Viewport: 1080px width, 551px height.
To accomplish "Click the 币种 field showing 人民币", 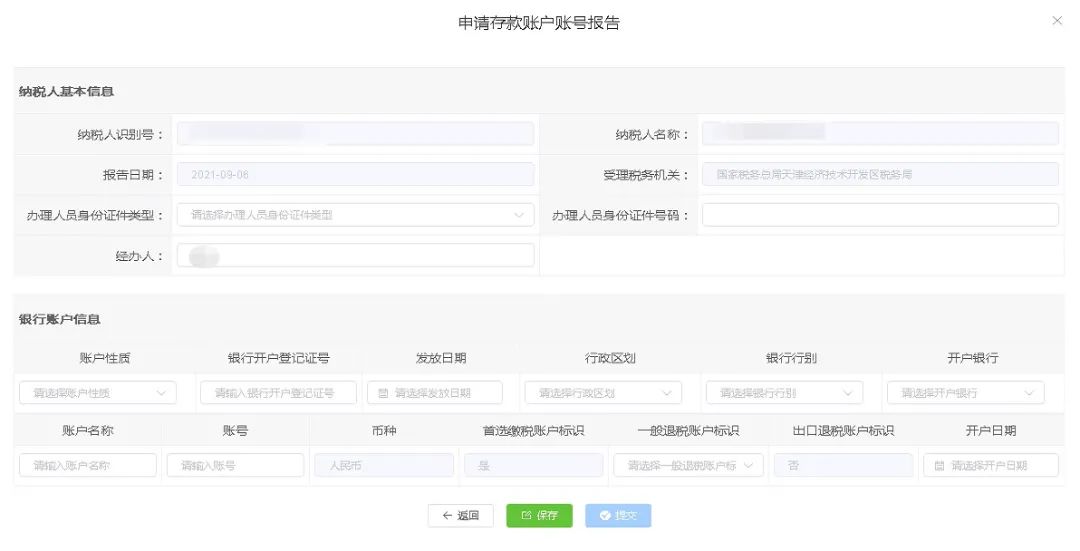I will [x=384, y=466].
